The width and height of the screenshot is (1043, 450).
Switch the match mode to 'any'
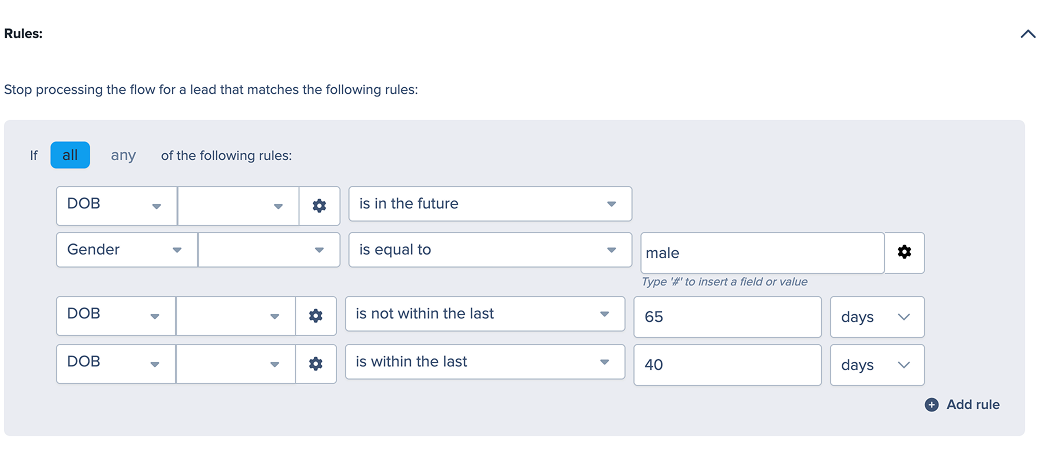pos(123,156)
